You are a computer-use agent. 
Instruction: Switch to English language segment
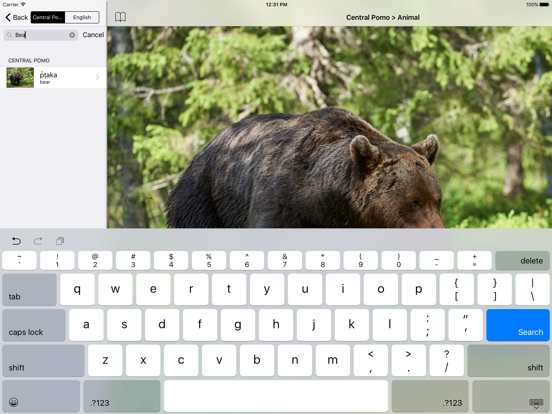(82, 17)
